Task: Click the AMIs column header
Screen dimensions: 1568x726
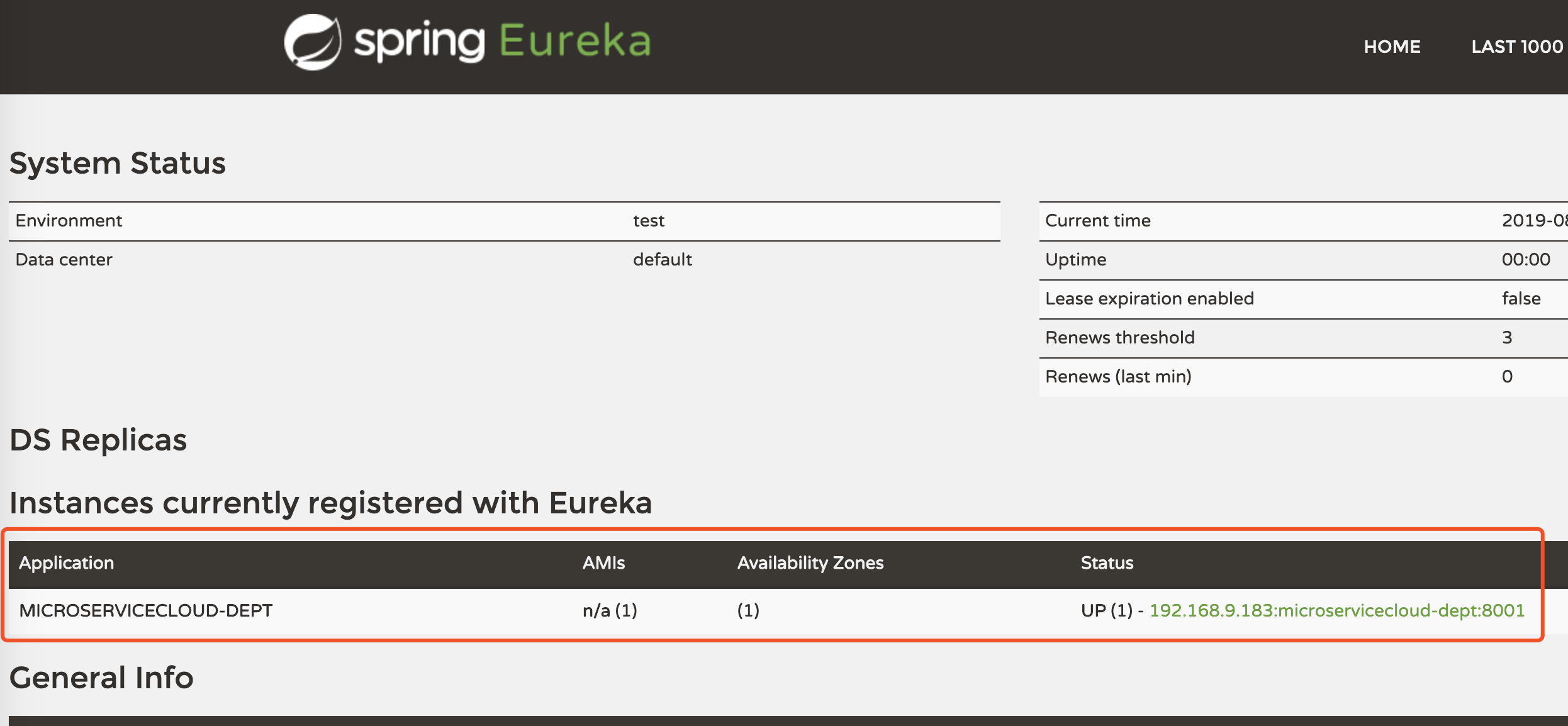Action: 603,563
